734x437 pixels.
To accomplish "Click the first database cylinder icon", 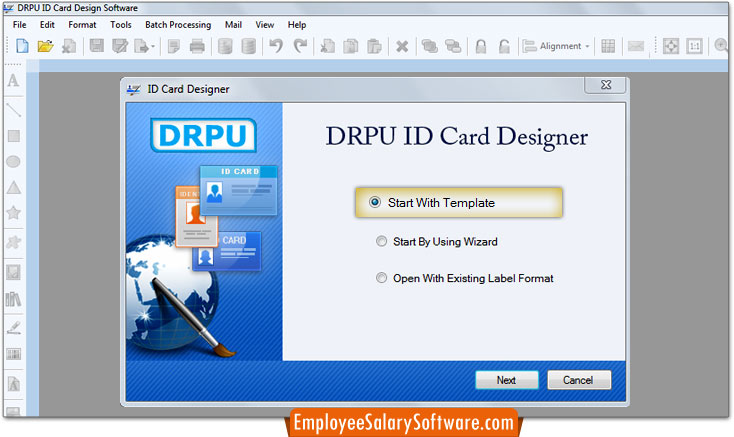I will [x=225, y=46].
